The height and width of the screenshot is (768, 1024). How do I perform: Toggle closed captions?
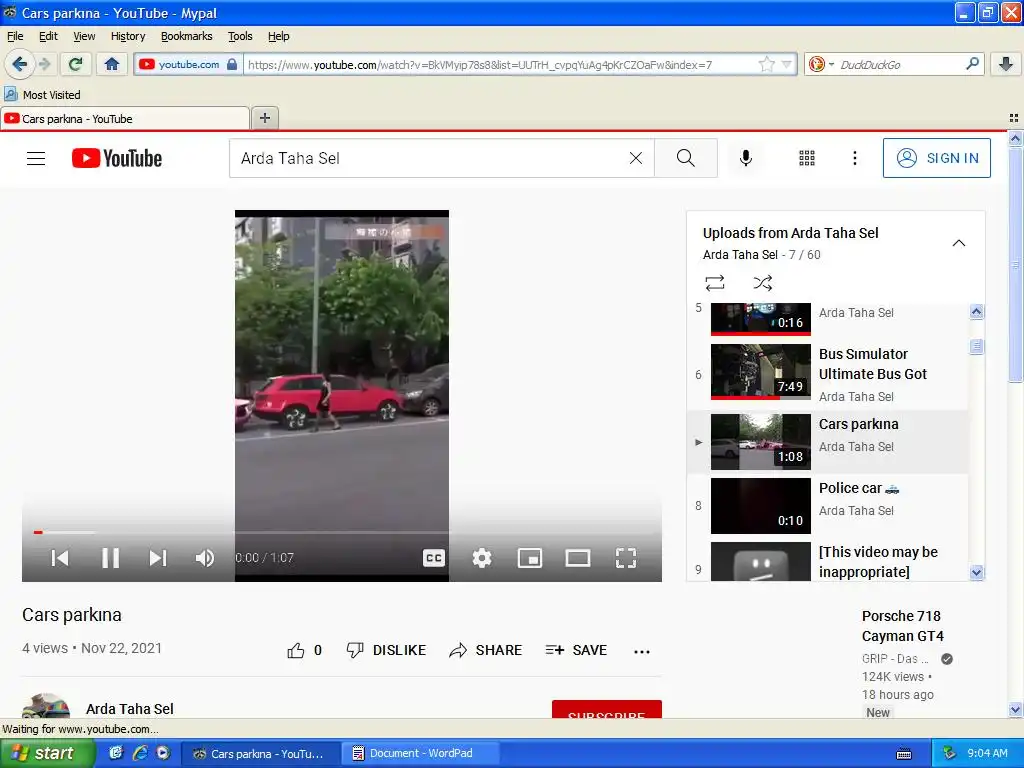434,558
